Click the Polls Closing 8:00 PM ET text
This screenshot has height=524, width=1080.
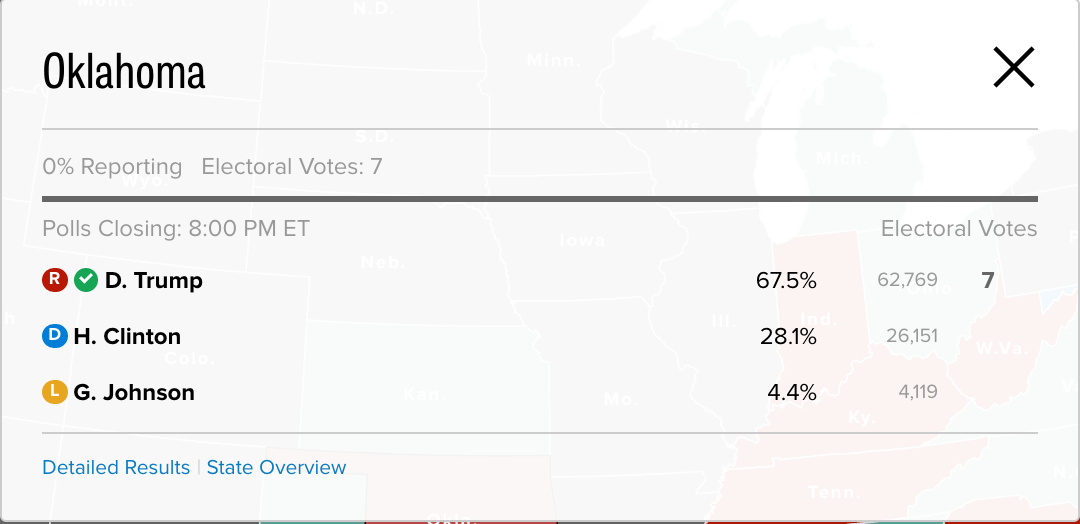(x=176, y=228)
